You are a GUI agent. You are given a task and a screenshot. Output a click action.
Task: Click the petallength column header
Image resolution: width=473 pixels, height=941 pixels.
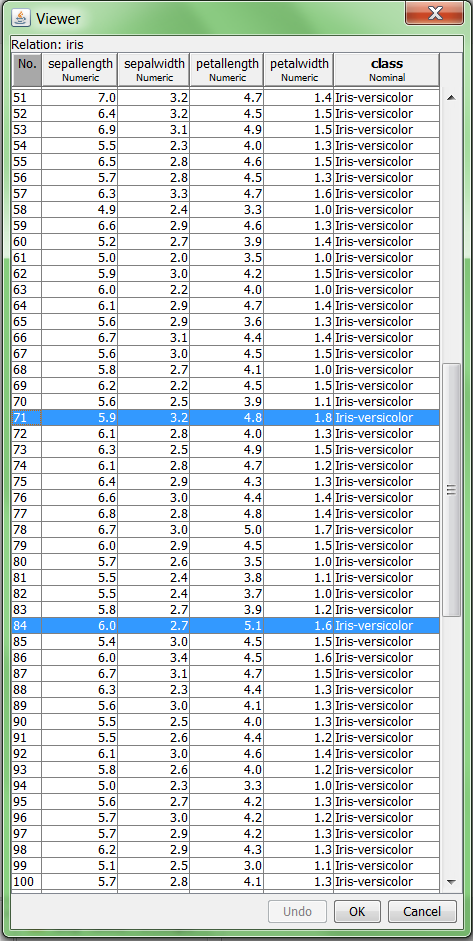pos(227,70)
